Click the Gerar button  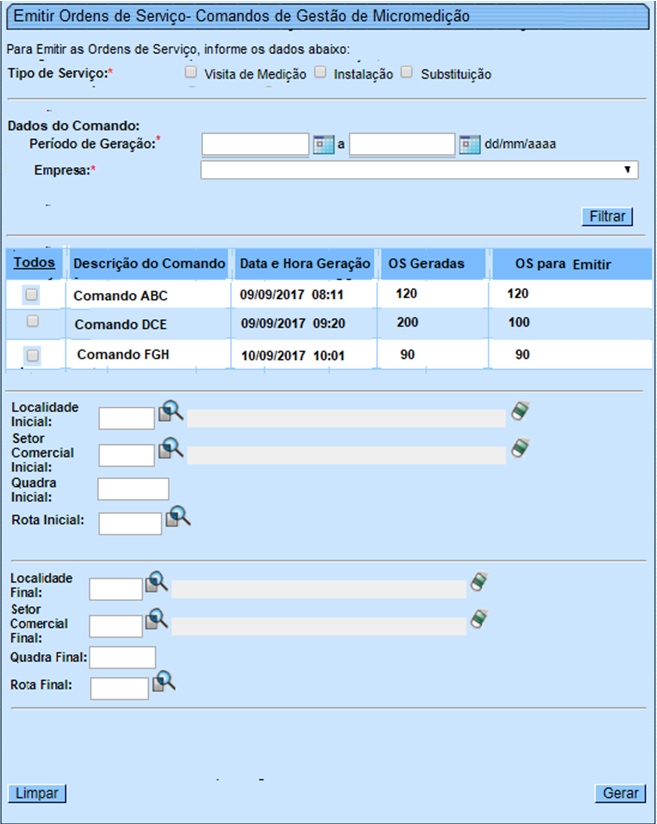tap(620, 793)
